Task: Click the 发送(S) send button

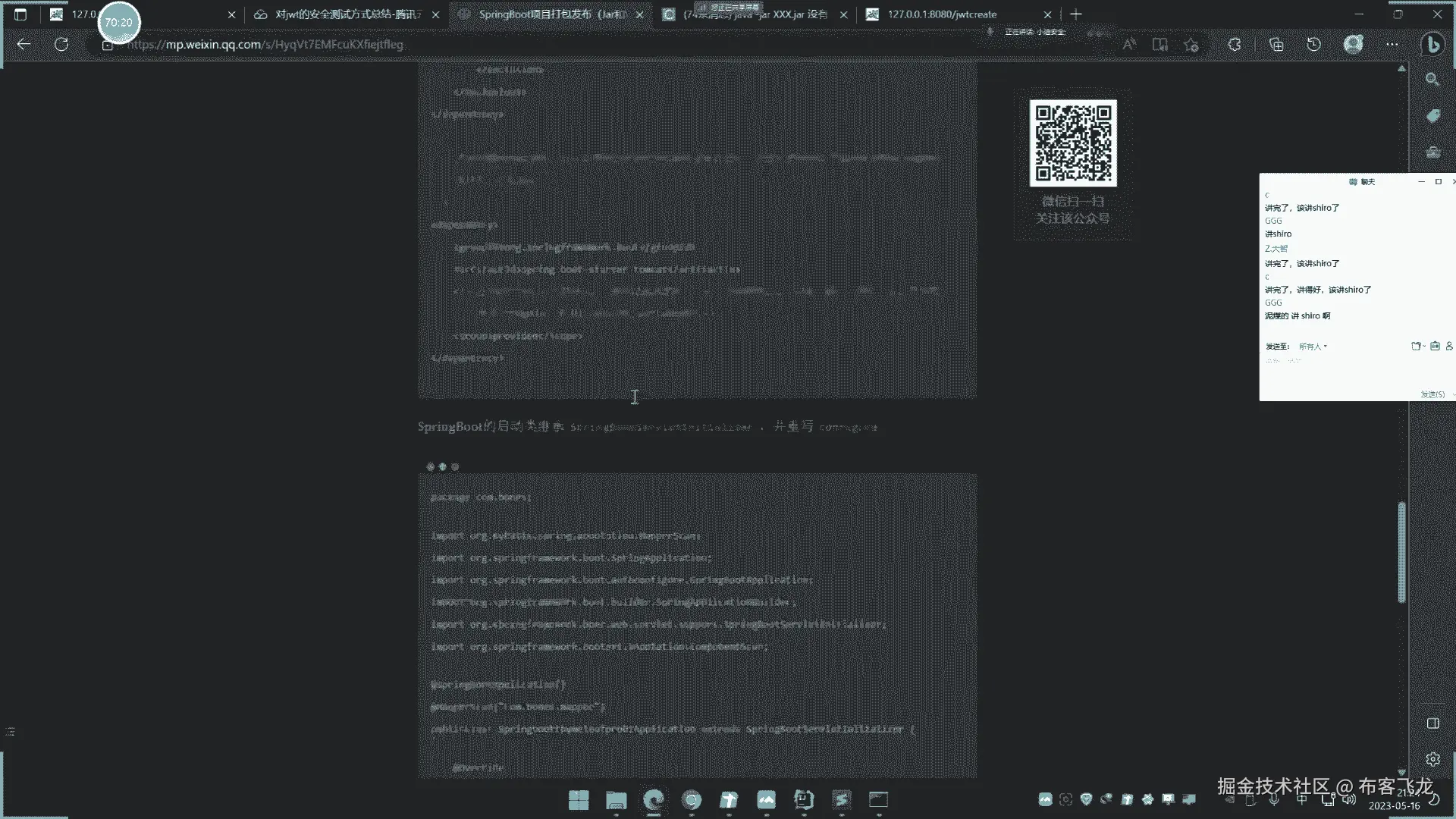Action: (1432, 394)
